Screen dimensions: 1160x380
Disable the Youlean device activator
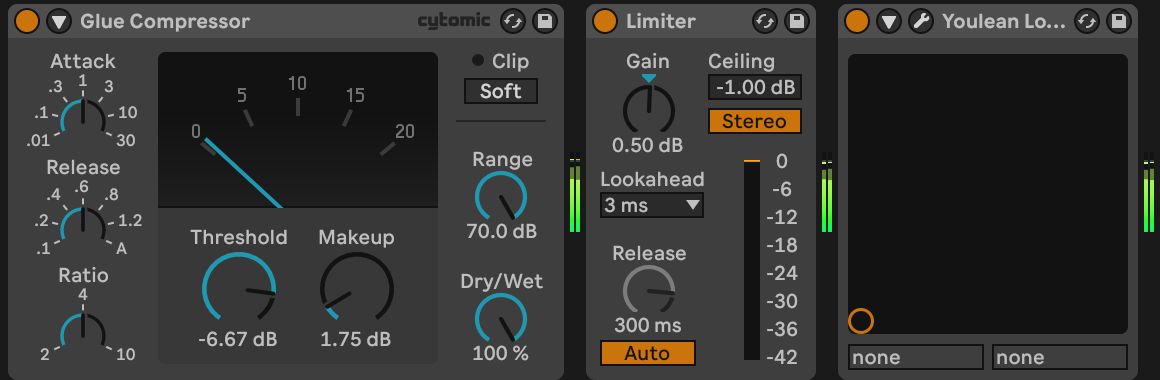tap(857, 21)
